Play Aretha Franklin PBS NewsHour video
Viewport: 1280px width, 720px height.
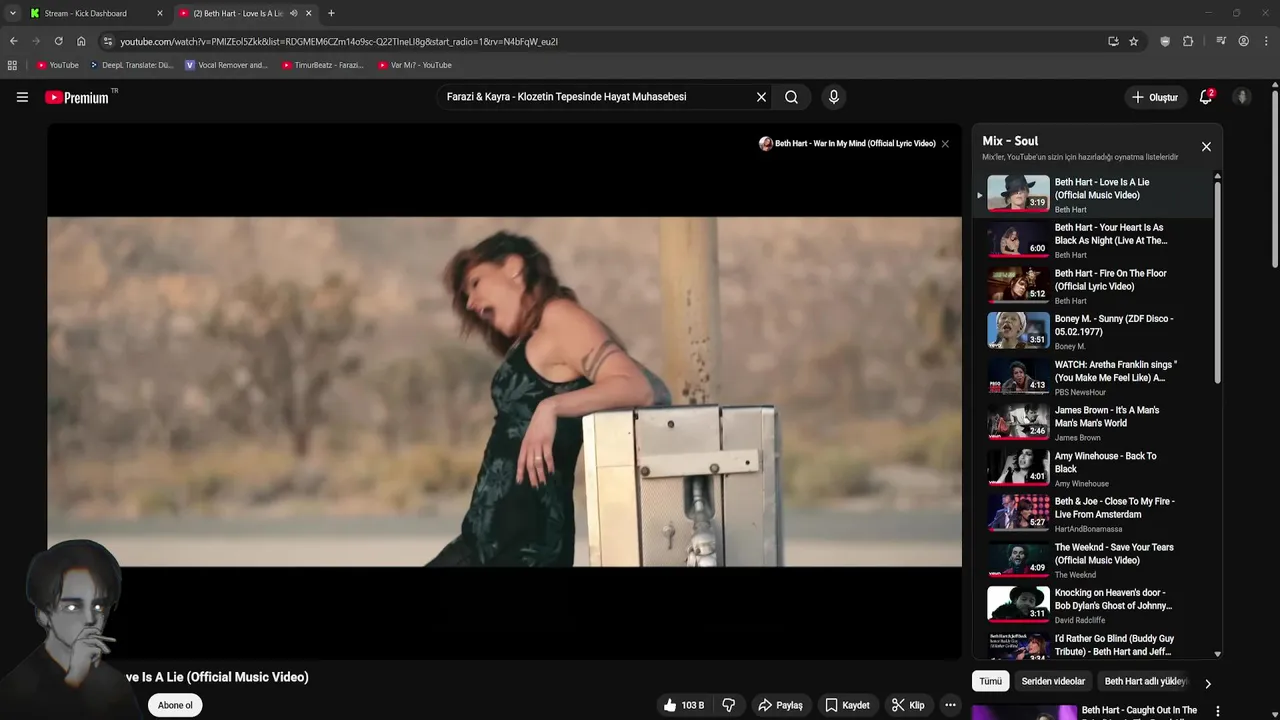[1093, 377]
